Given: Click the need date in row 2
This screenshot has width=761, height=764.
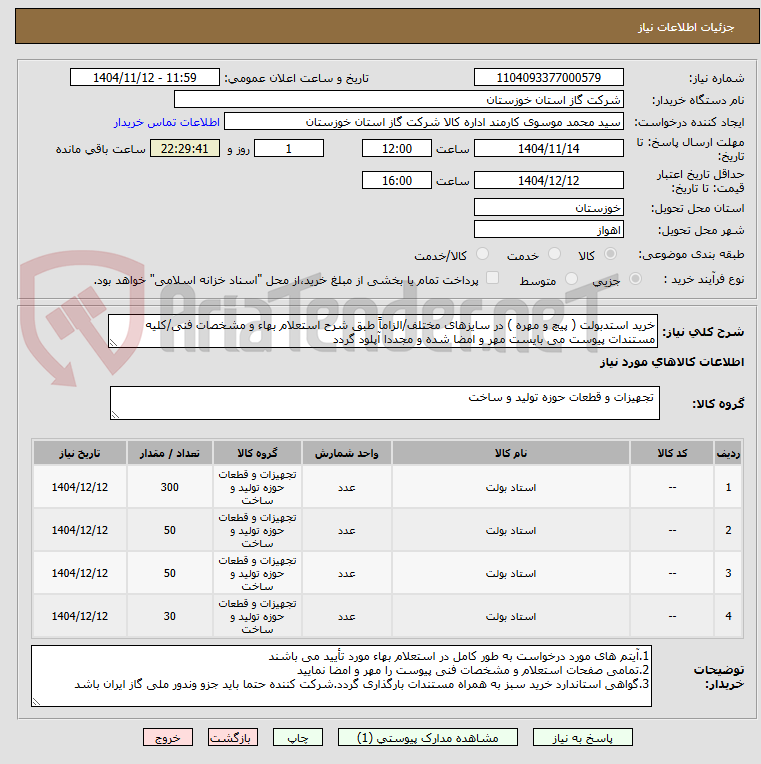Looking at the screenshot, I should click(x=80, y=530).
